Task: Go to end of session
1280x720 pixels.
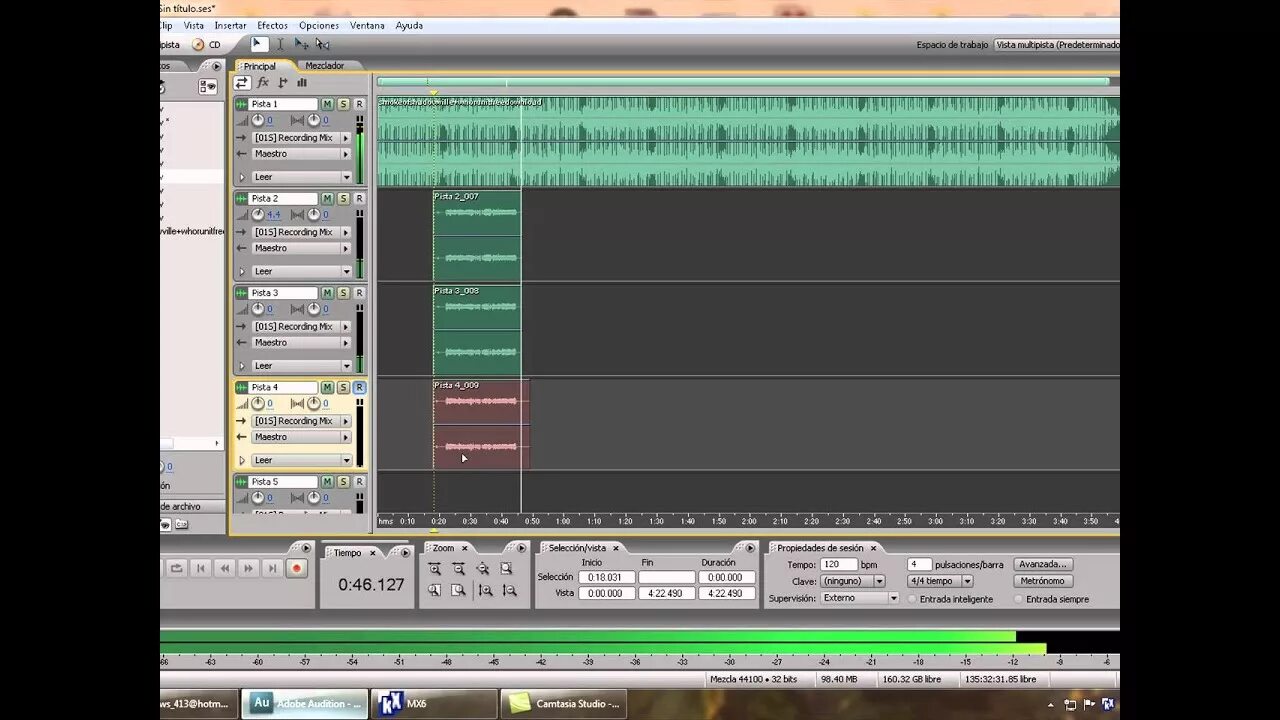Action: coord(272,568)
